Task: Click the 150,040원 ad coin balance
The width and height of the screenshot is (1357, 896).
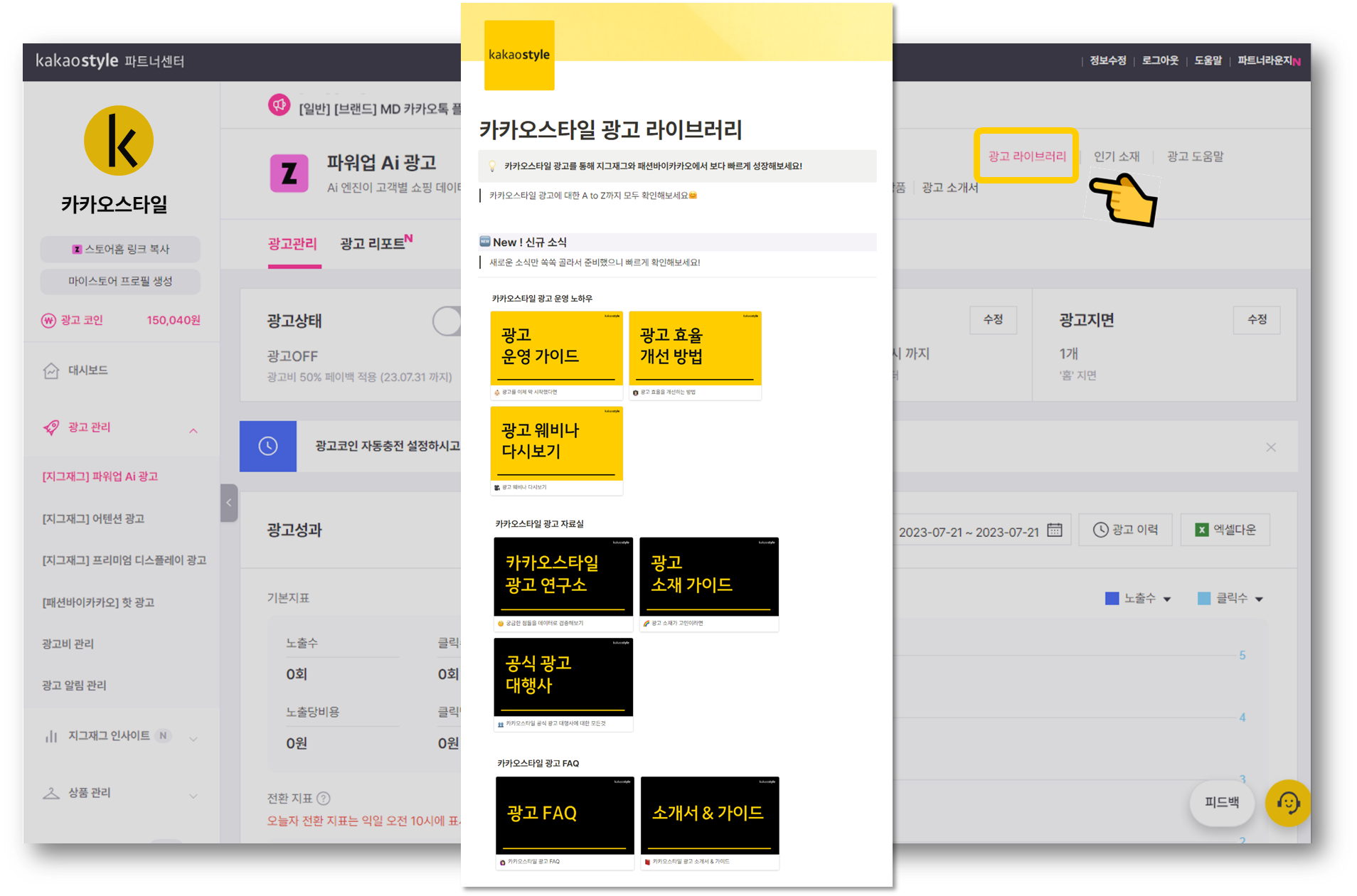Action: pyautogui.click(x=174, y=321)
